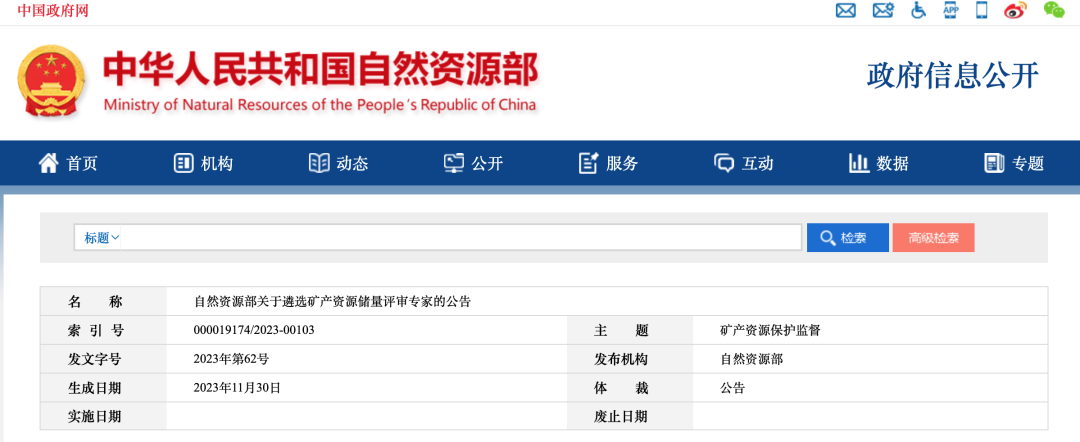The image size is (1080, 442).
Task: Click the document-edit icon beside 服务
Action: coord(589,163)
